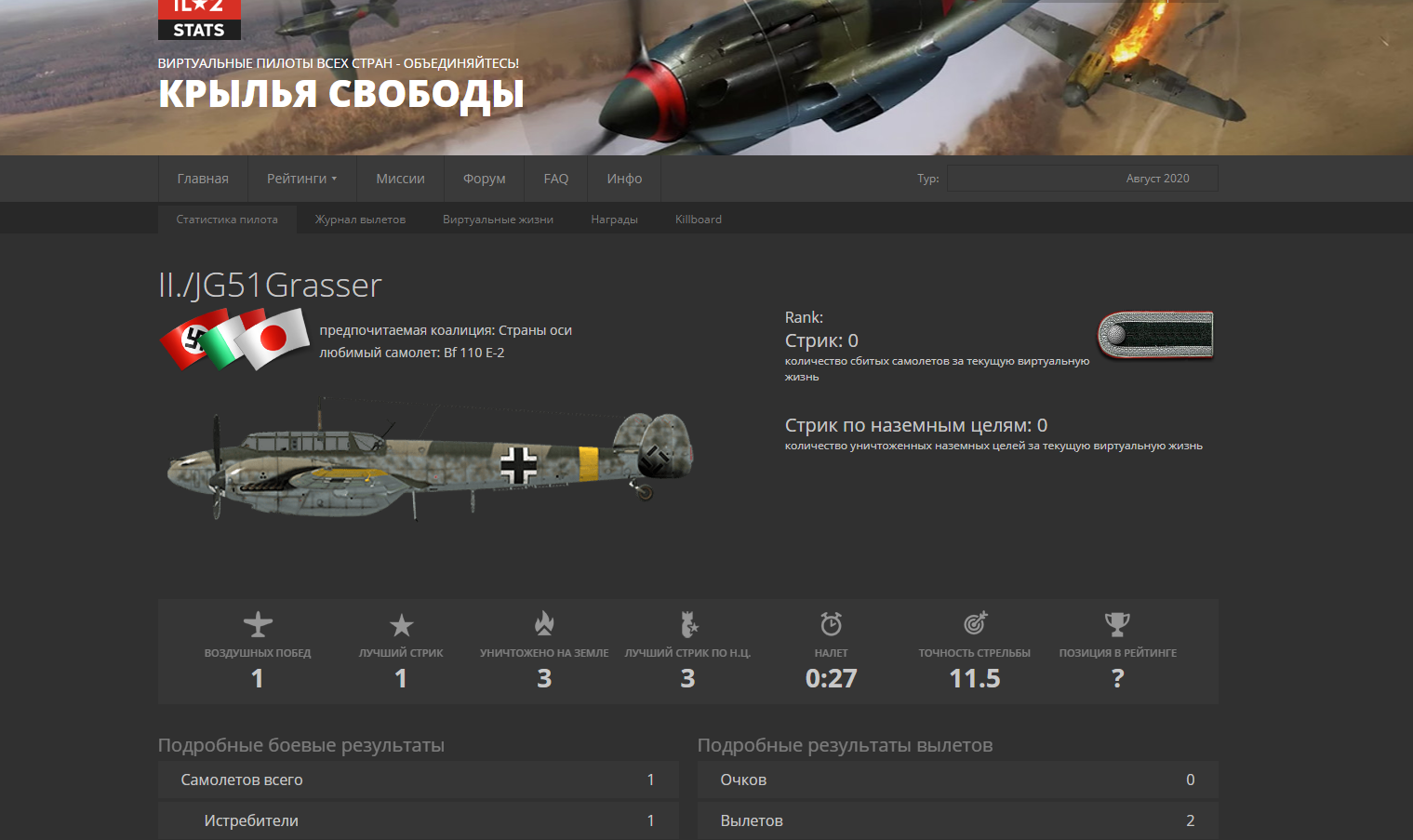Screen dimensions: 1413x840
Task: Expand the Рейтинги dropdown menu
Action: [x=302, y=179]
